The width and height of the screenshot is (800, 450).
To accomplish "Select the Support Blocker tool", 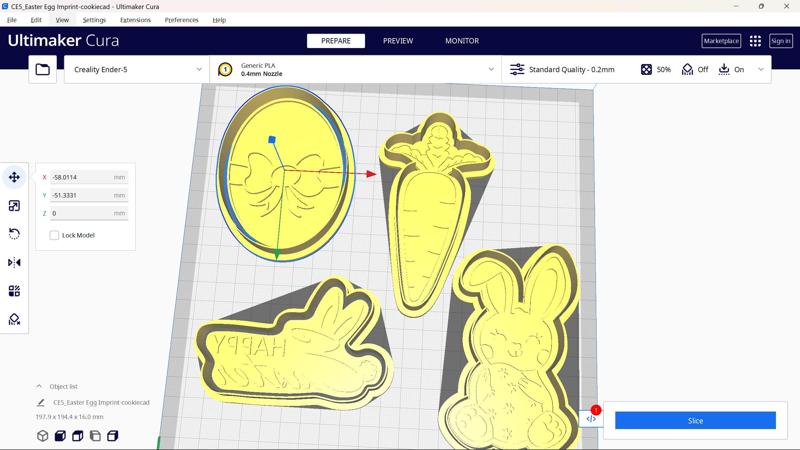I will [x=14, y=319].
